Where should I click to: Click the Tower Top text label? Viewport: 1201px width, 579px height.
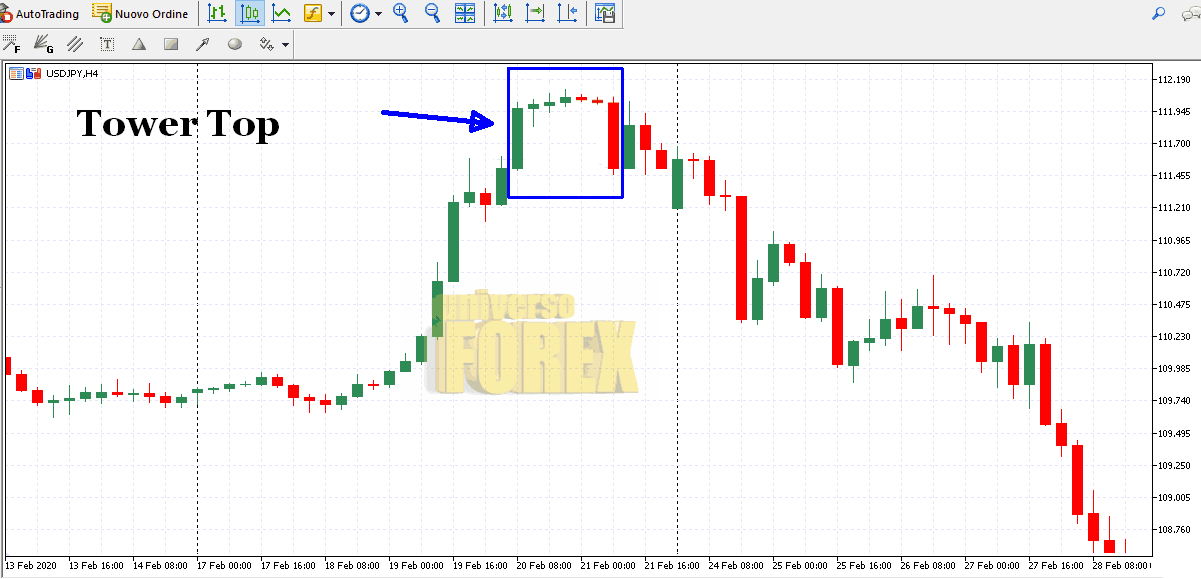coord(178,124)
